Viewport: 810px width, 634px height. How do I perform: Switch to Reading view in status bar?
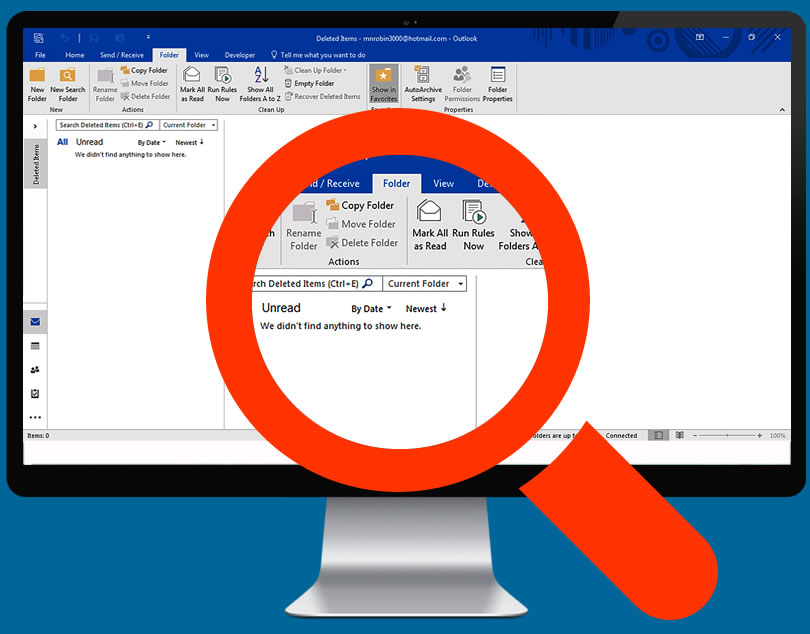(680, 436)
